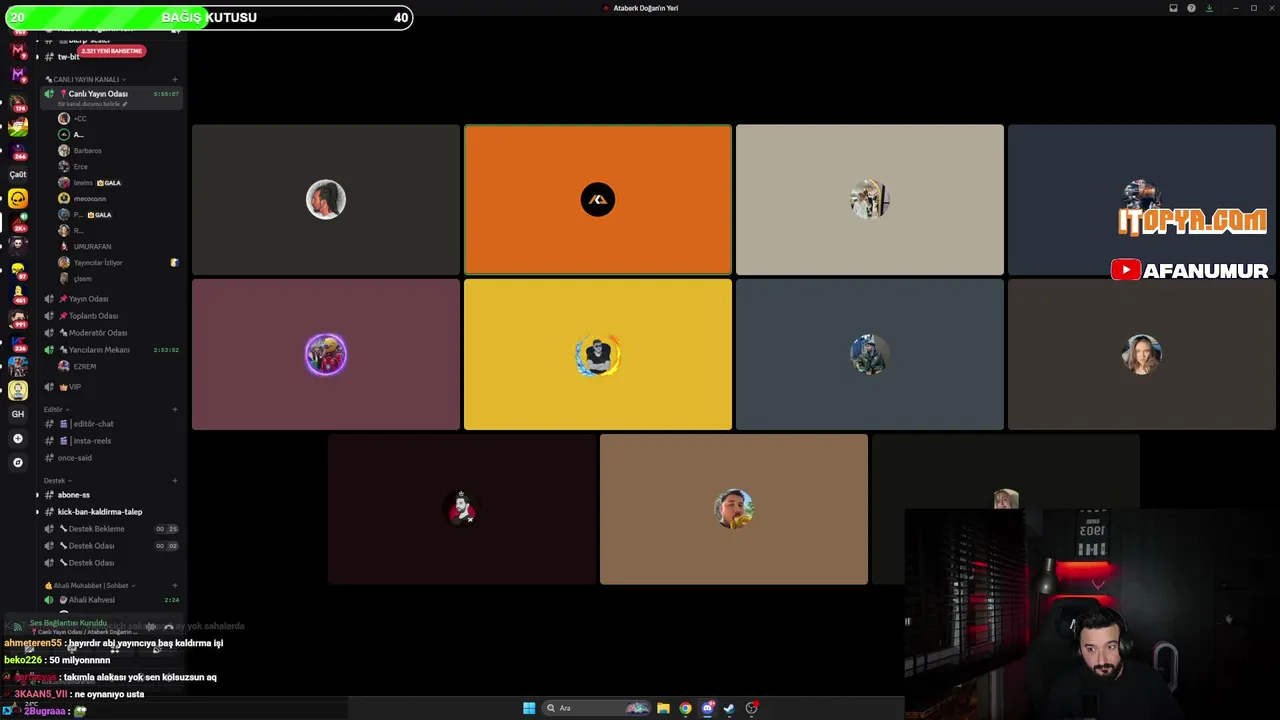
Task: Open the yellow headset server icon
Action: [x=18, y=198]
